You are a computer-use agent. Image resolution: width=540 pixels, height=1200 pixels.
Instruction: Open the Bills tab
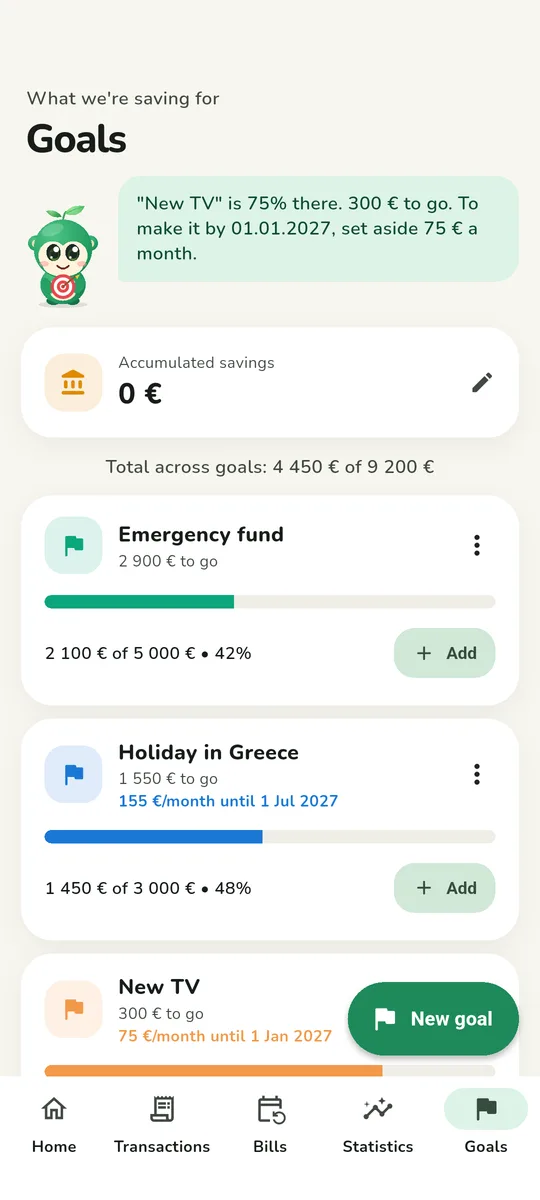click(x=270, y=1124)
